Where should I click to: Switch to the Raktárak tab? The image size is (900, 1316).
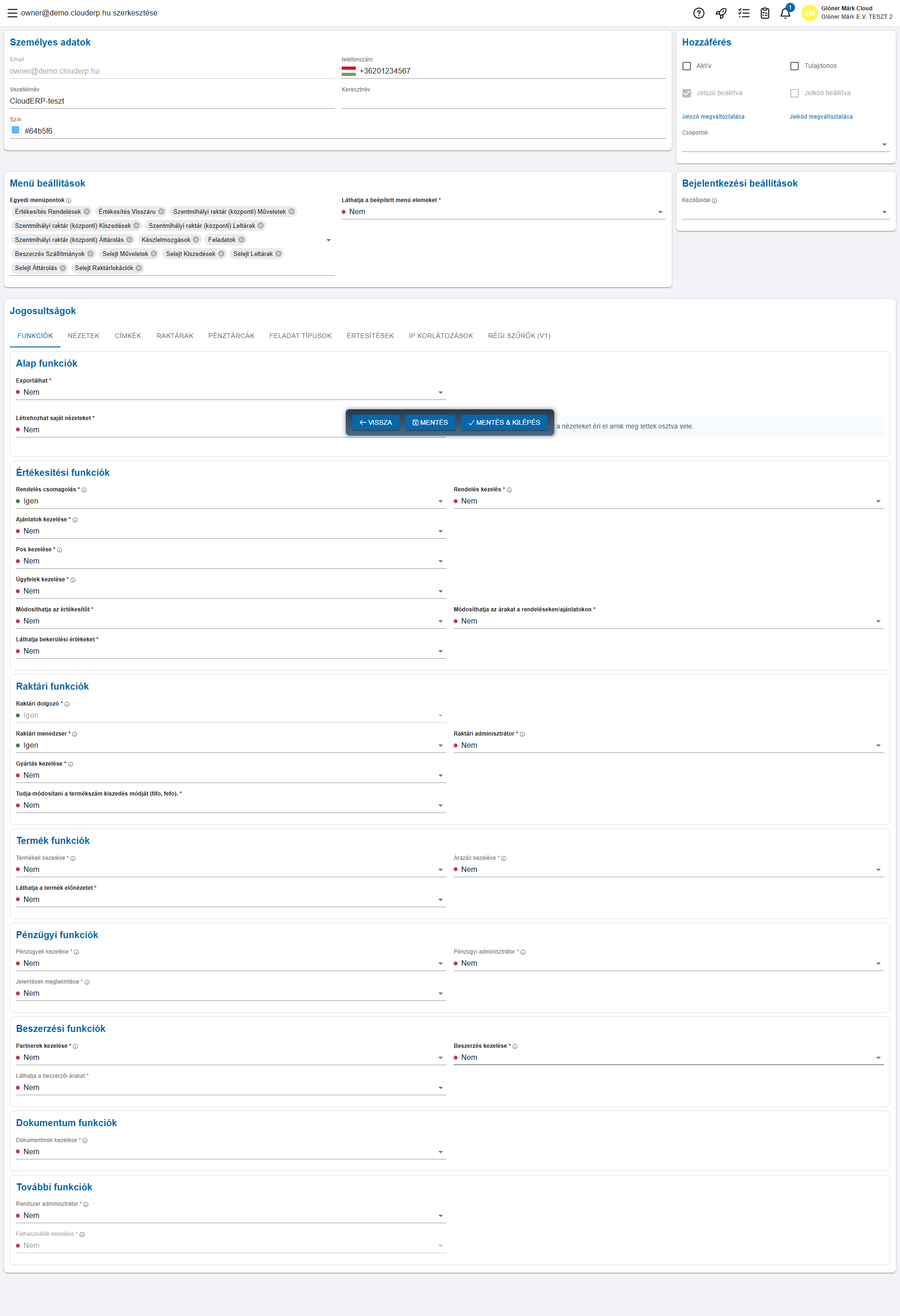[174, 336]
